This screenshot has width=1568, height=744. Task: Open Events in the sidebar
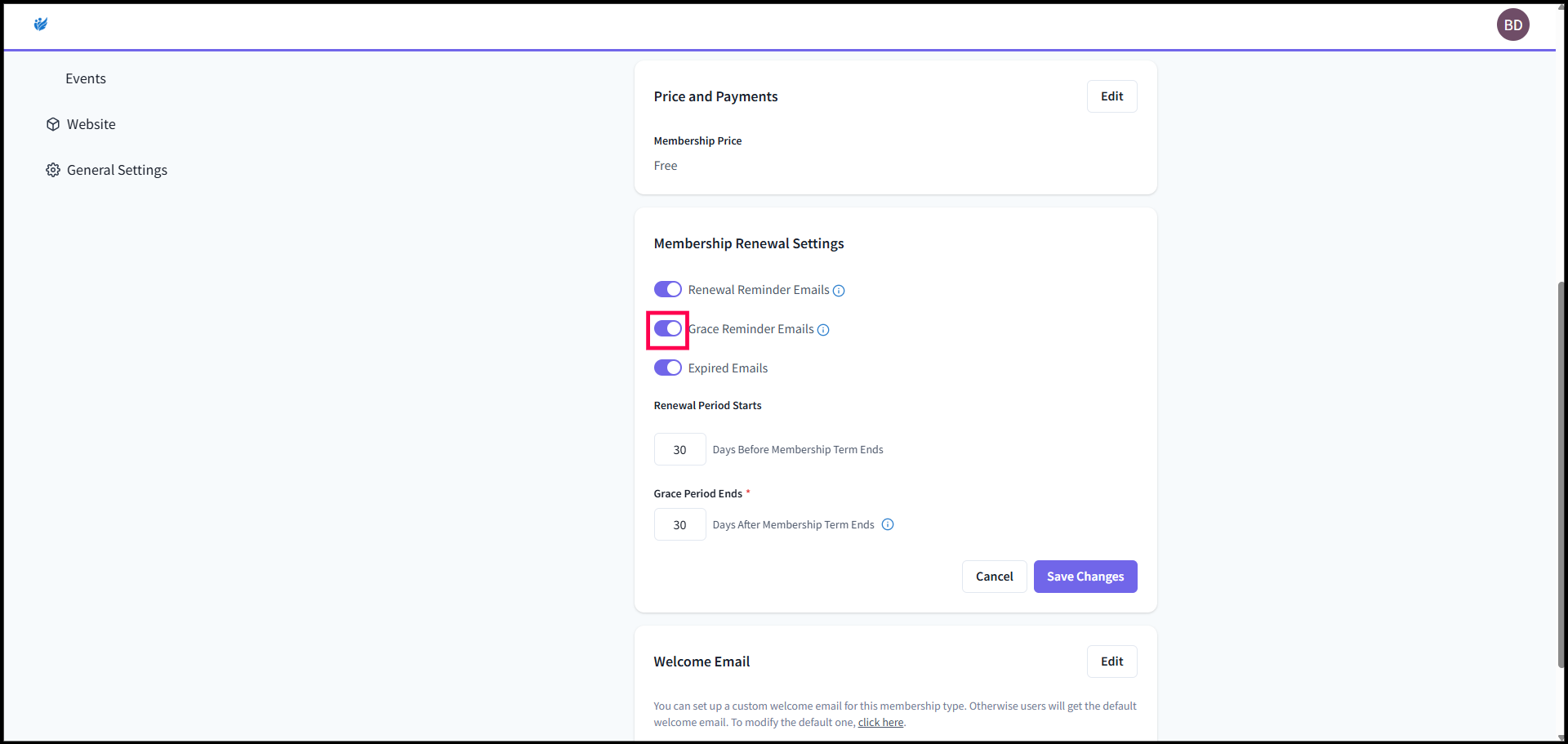tap(86, 78)
